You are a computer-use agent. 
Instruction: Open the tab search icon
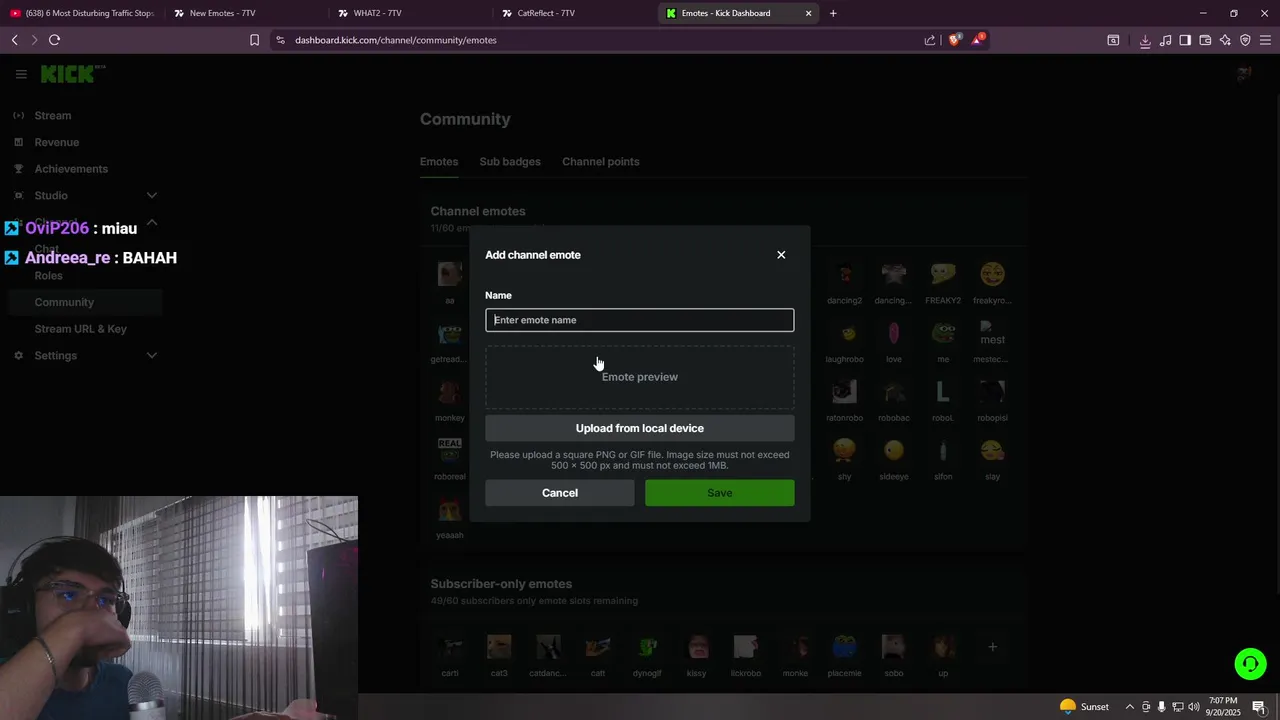pyautogui.click(x=1113, y=40)
